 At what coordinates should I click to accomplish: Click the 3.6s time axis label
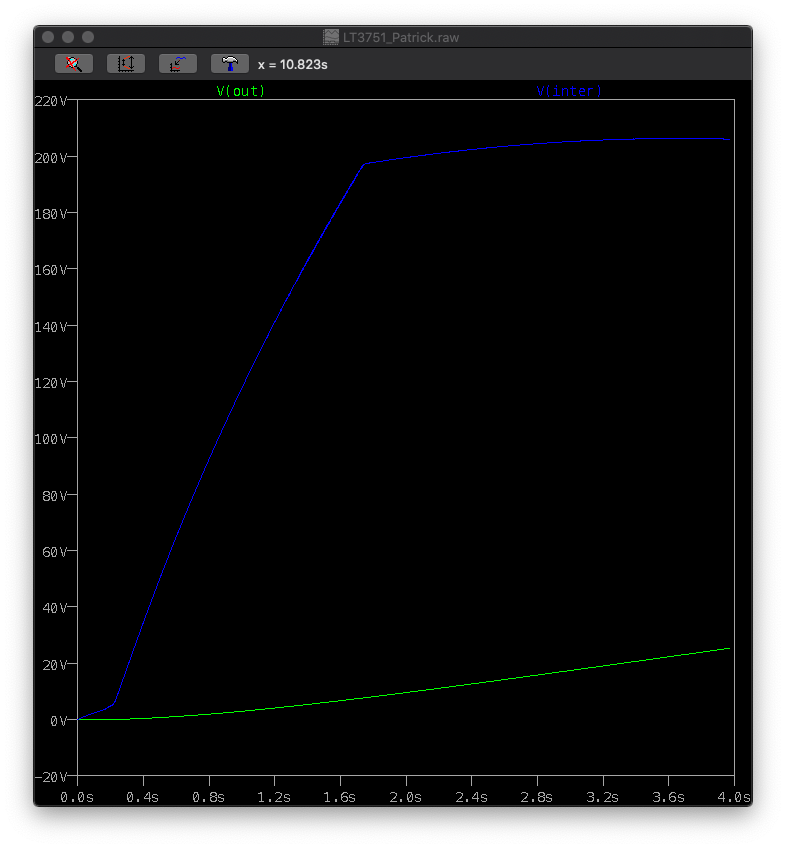tap(668, 797)
